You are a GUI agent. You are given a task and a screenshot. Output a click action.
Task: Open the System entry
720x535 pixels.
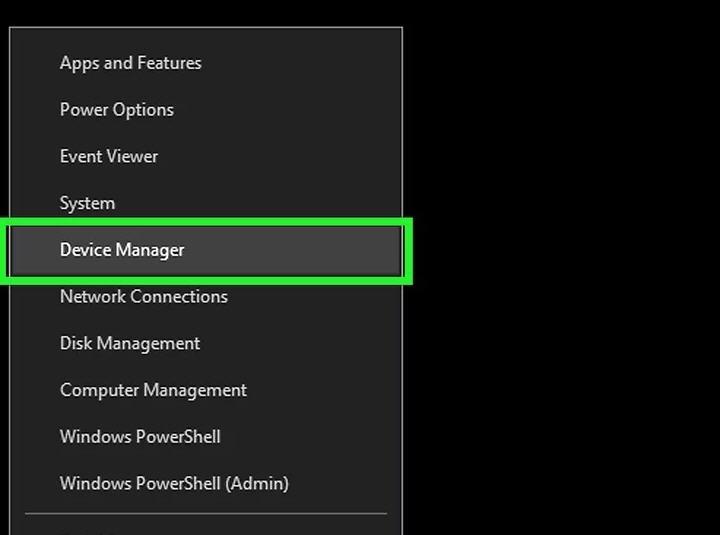click(x=87, y=203)
